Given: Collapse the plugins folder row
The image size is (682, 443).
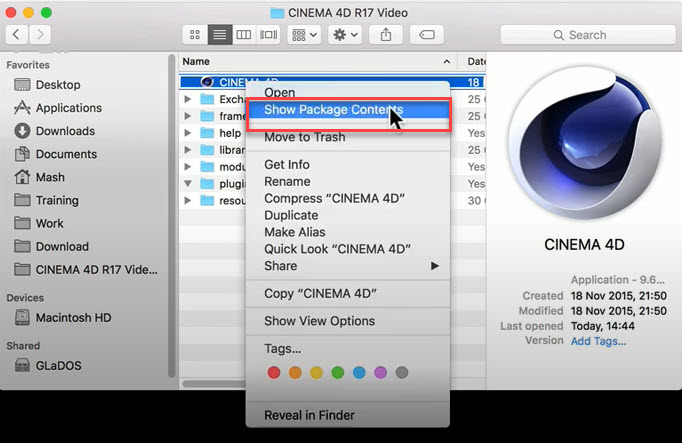Looking at the screenshot, I should tap(188, 184).
